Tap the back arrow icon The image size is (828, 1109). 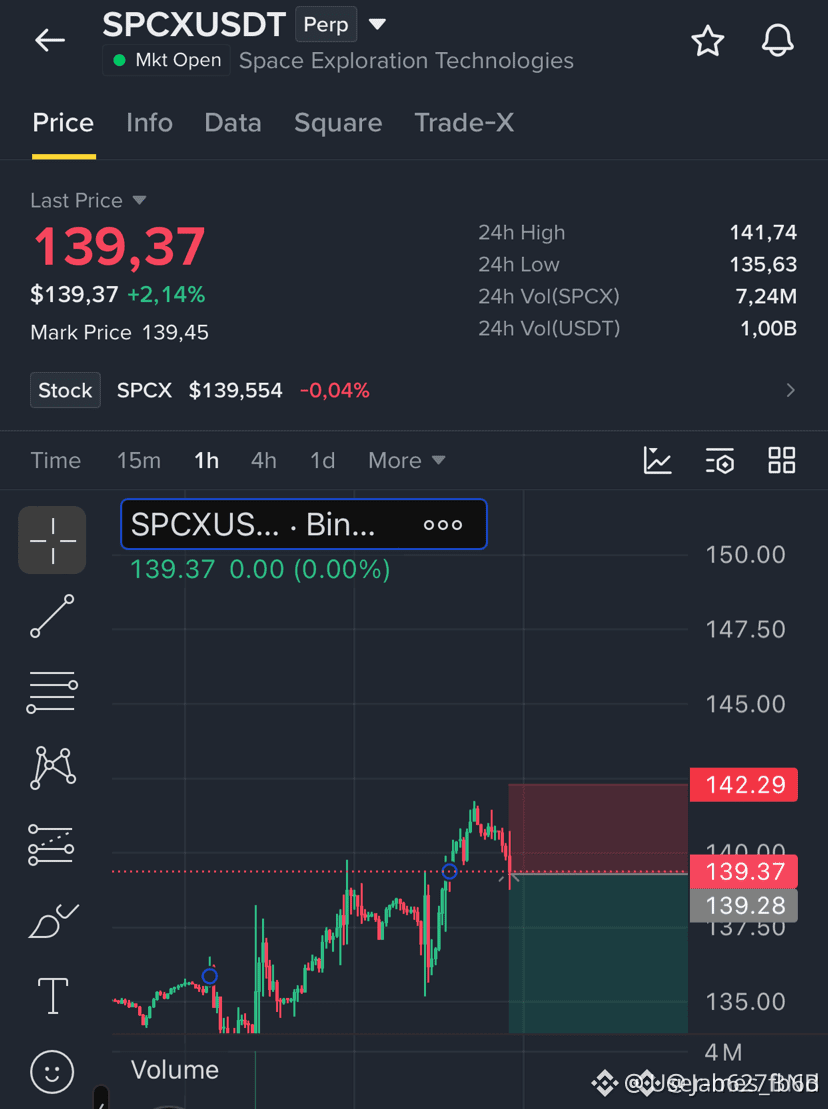pyautogui.click(x=50, y=40)
